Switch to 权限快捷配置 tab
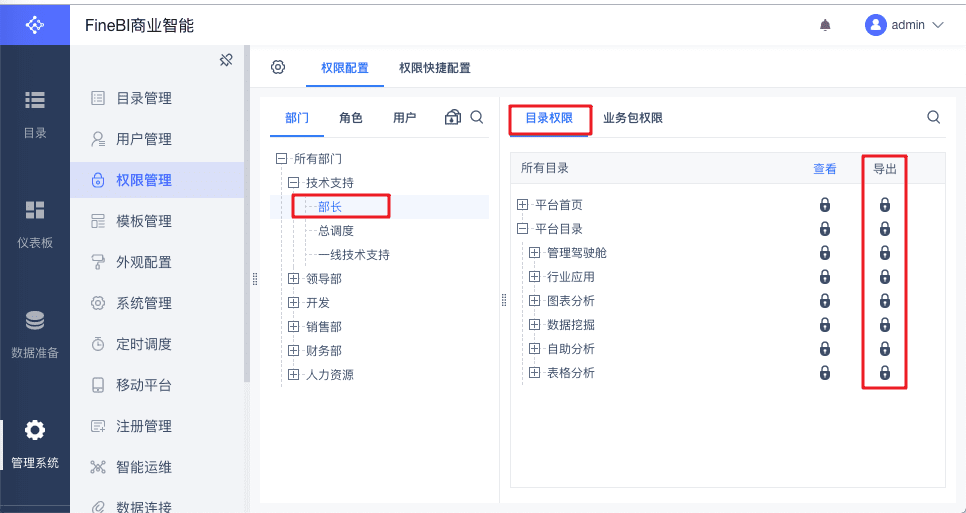The height and width of the screenshot is (513, 966). pyautogui.click(x=434, y=68)
